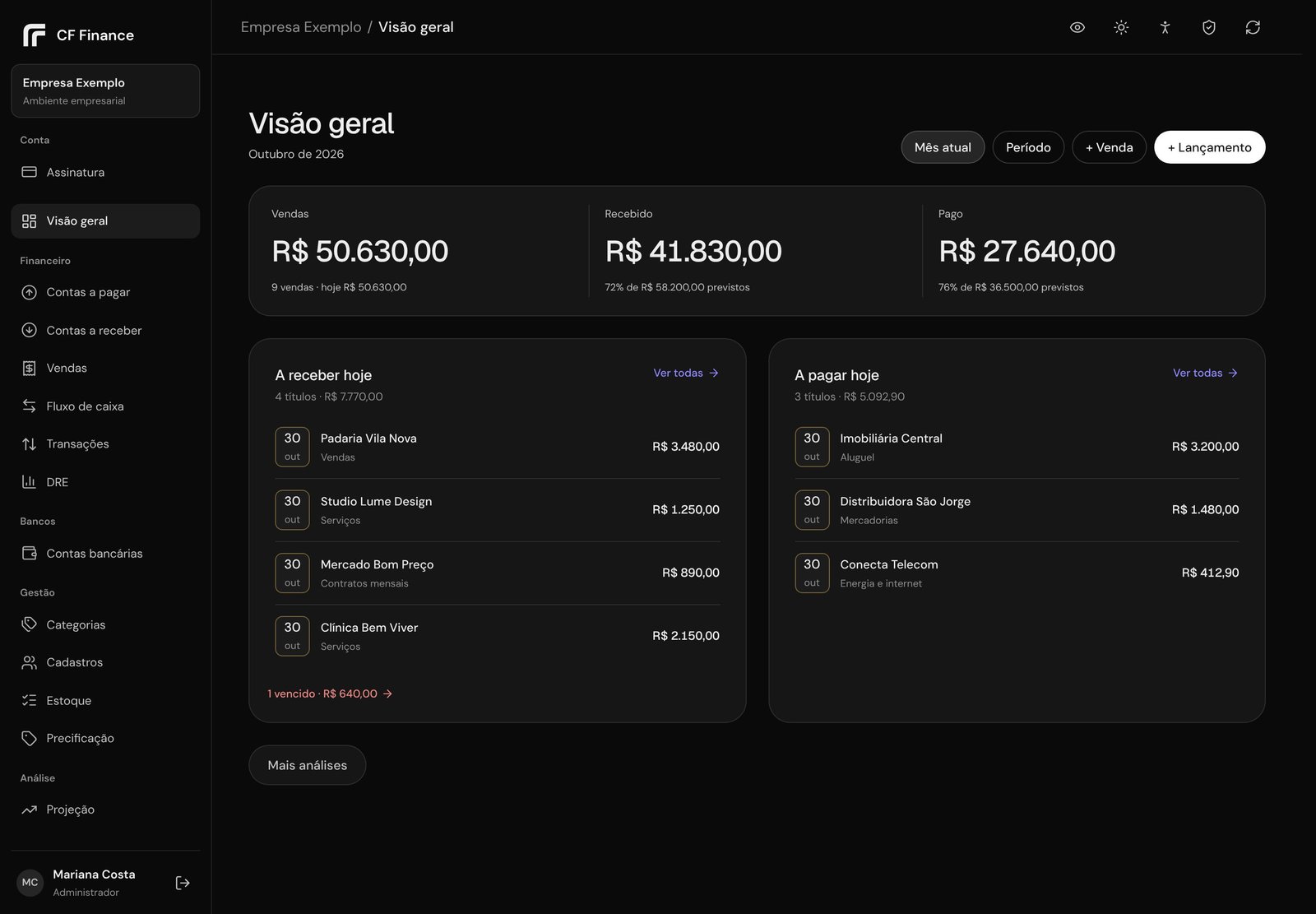The width and height of the screenshot is (1316, 914).
Task: Open the Período filter
Action: pyautogui.click(x=1028, y=147)
